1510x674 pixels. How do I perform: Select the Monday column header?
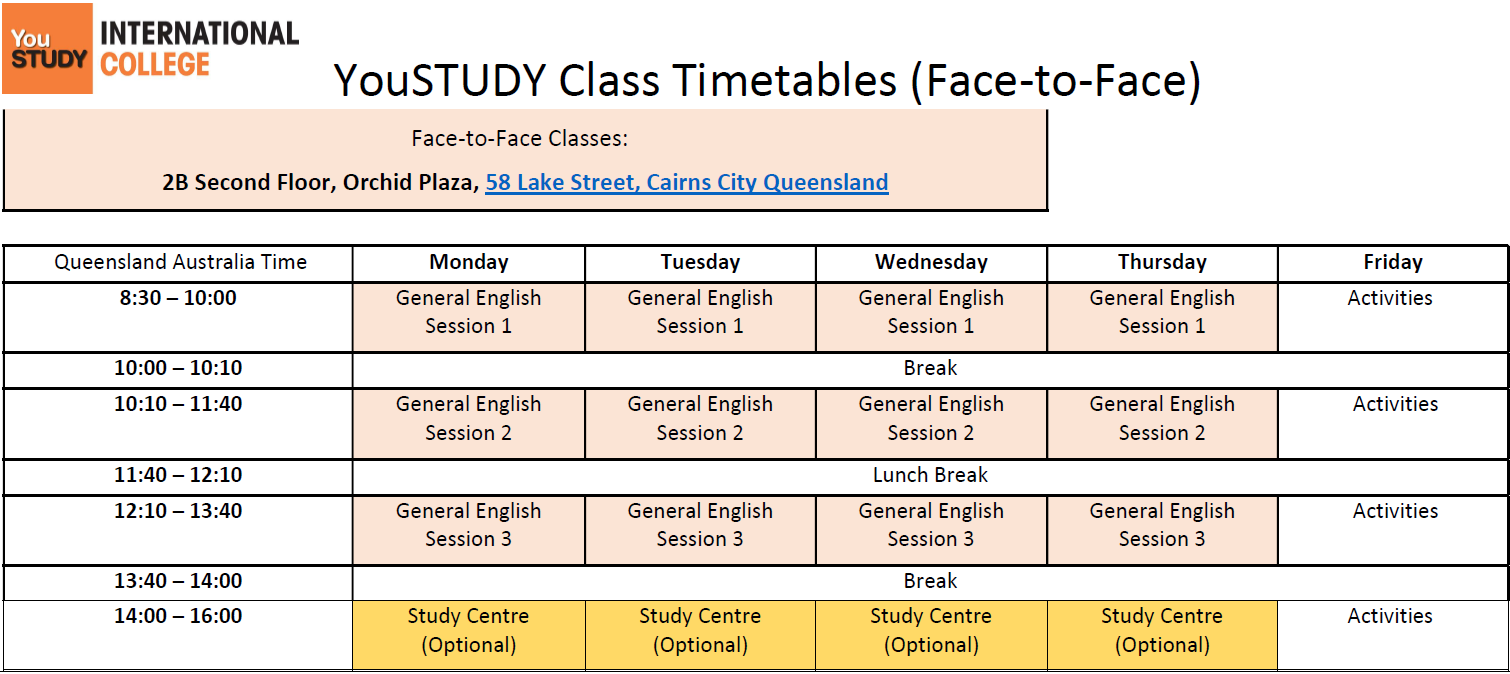(468, 263)
